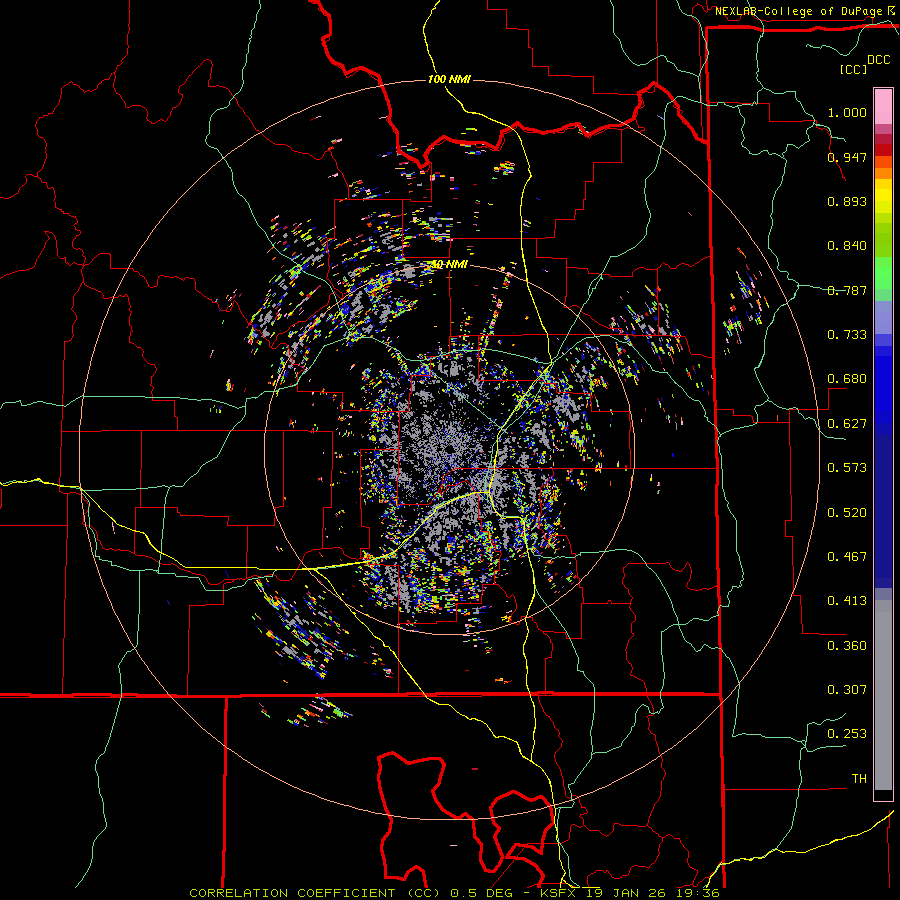This screenshot has height=900, width=900.
Task: Click the 0.360 value on the color scale
Action: (x=847, y=646)
